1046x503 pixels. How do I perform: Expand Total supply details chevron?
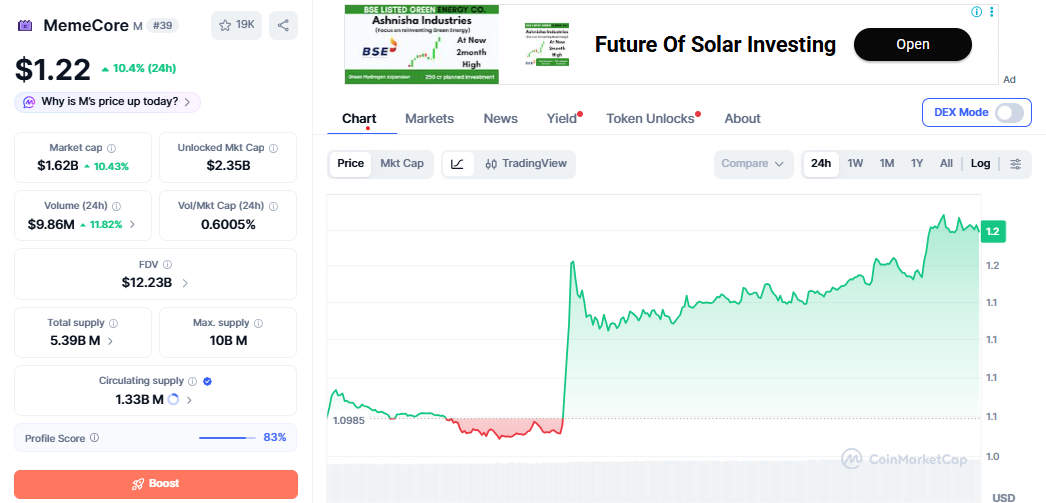(110, 341)
